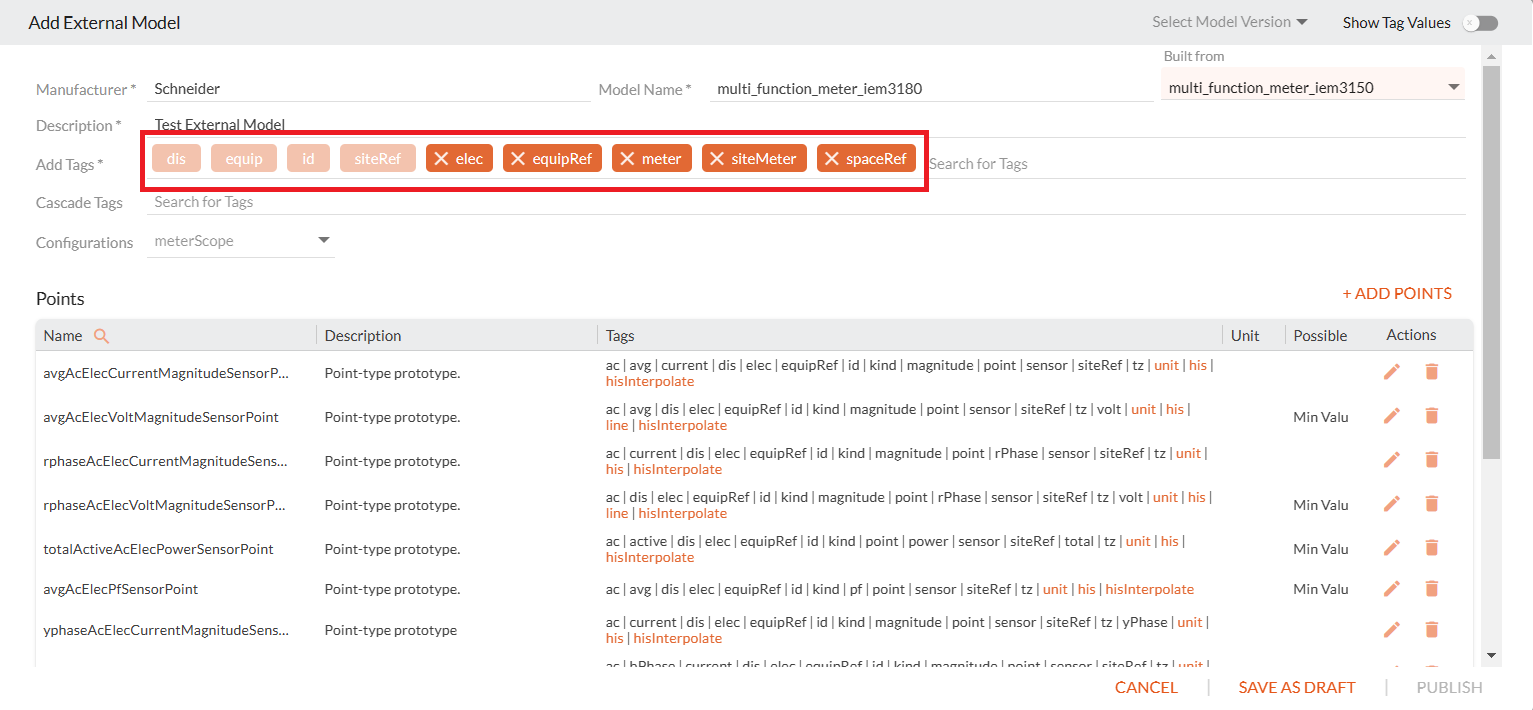The height and width of the screenshot is (710, 1533).
Task: Edit the avgAcElecCurrentMagnitudeSensorP... point
Action: (1392, 372)
